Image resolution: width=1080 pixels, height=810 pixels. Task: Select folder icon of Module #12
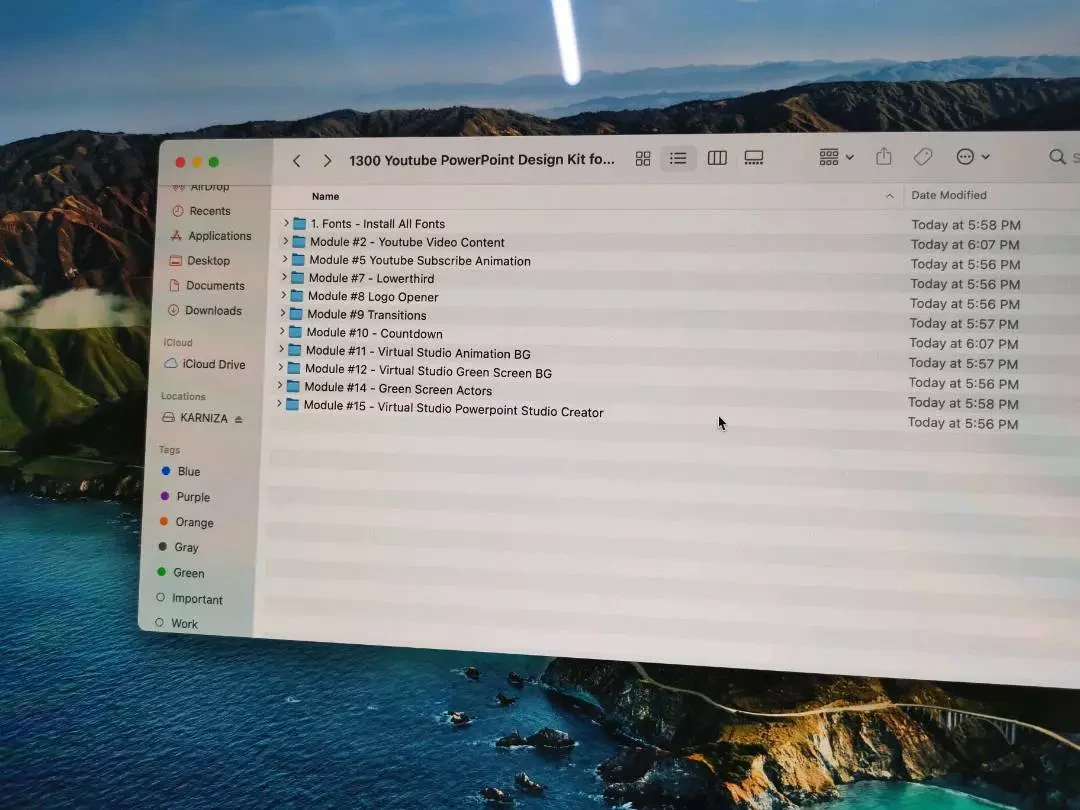pyautogui.click(x=294, y=368)
